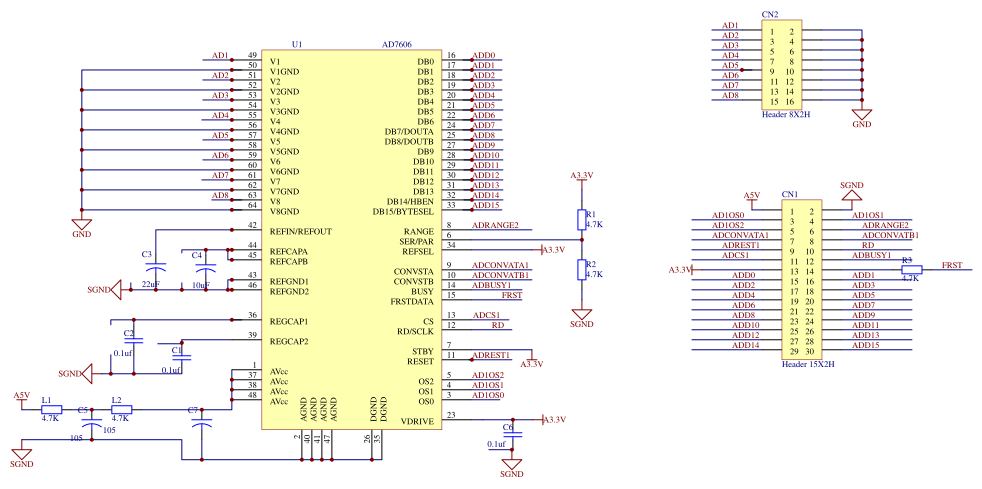Image resolution: width=982 pixels, height=489 pixels.
Task: Select the A5V power symbol above header CN1
Action: (x=752, y=197)
